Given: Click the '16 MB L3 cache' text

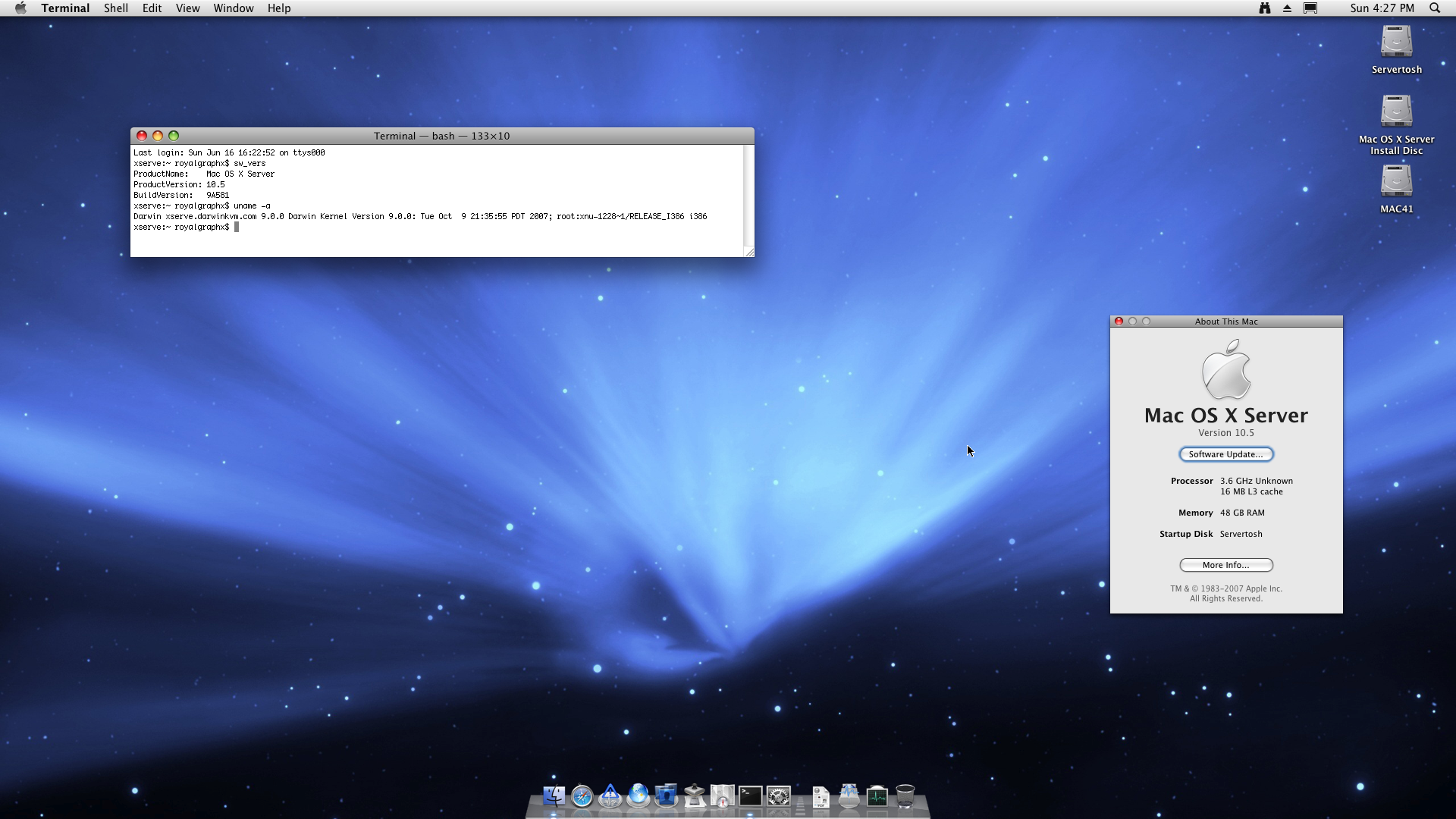Looking at the screenshot, I should 1251,491.
